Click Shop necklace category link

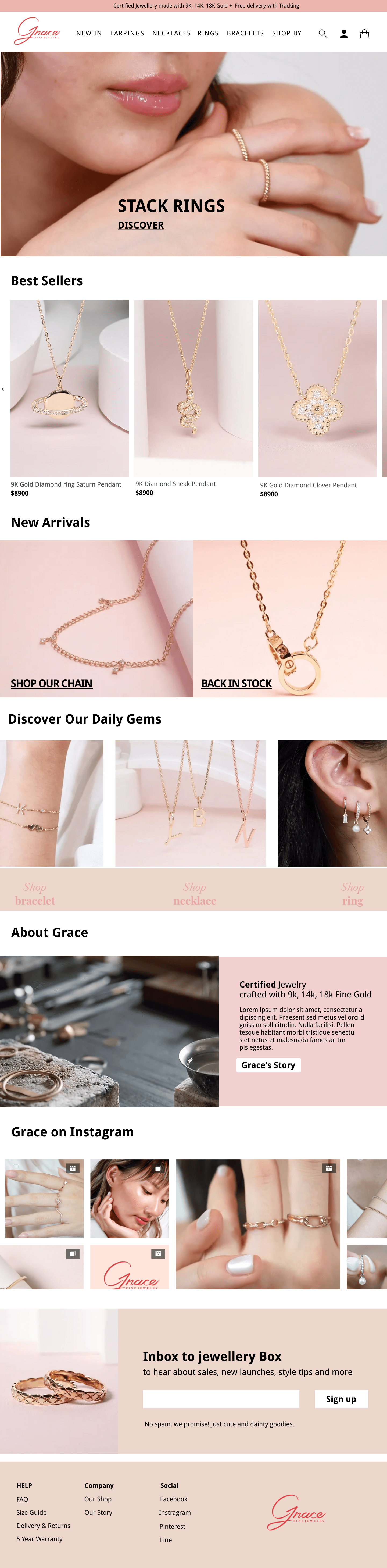(195, 894)
